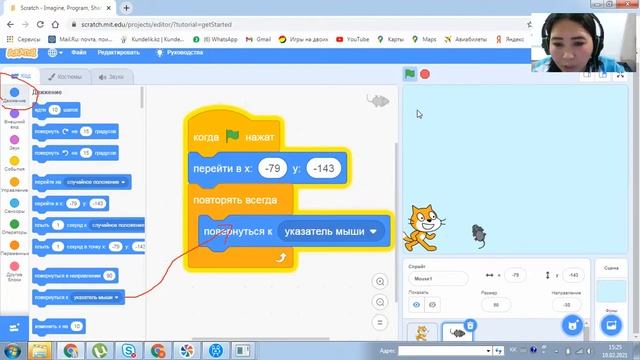640x360 pixels.
Task: Open случайное положение dropdown in плыть block
Action: (117, 225)
